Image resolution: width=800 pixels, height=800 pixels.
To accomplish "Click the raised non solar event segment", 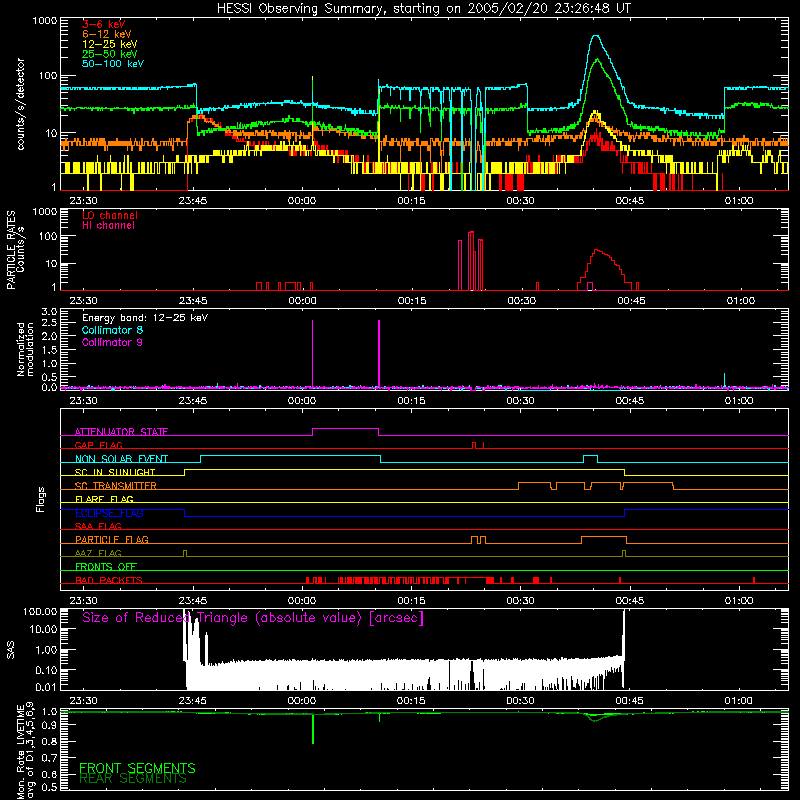I will [x=290, y=456].
